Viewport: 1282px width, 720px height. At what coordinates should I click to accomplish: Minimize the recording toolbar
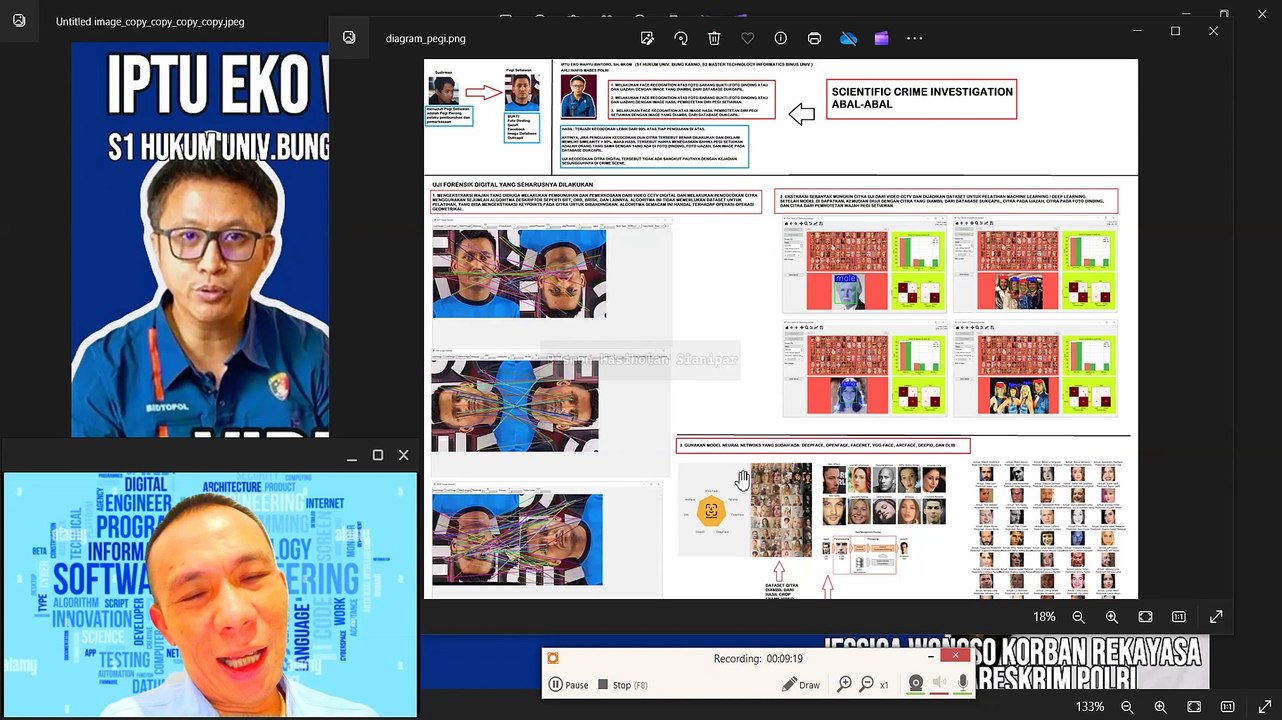931,656
